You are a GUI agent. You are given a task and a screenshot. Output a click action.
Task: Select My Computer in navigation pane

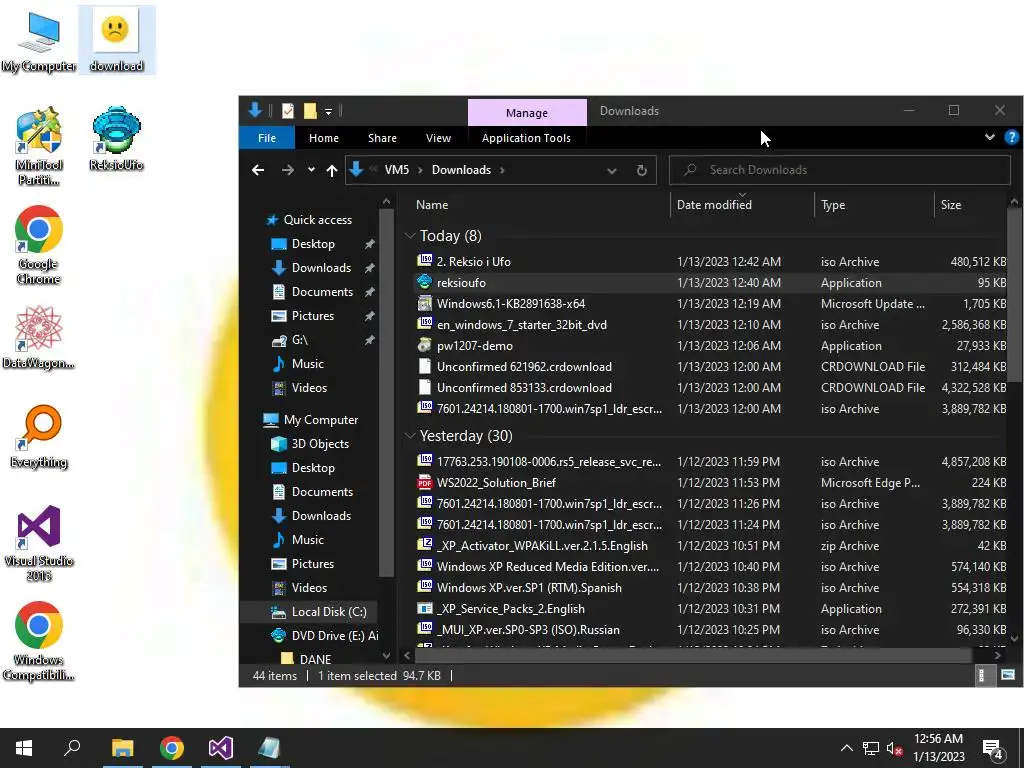tap(311, 420)
